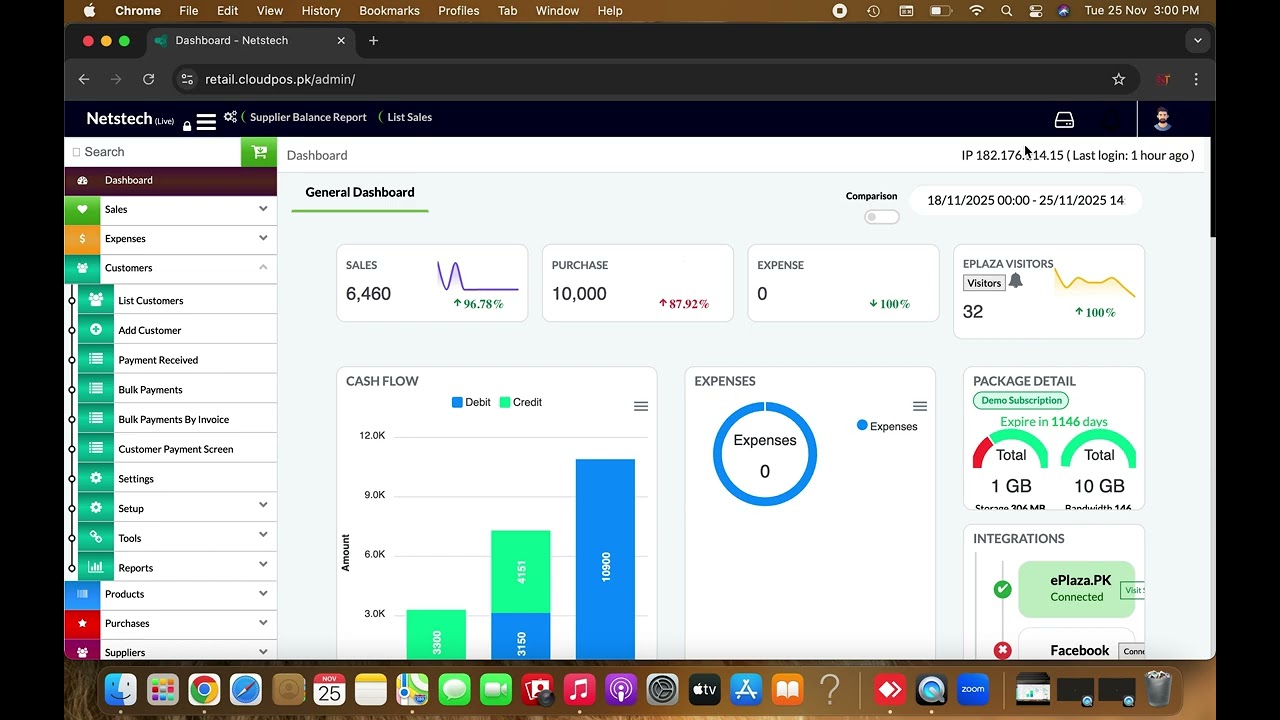Bookmark page with the star icon
The height and width of the screenshot is (720, 1280).
(x=1119, y=79)
